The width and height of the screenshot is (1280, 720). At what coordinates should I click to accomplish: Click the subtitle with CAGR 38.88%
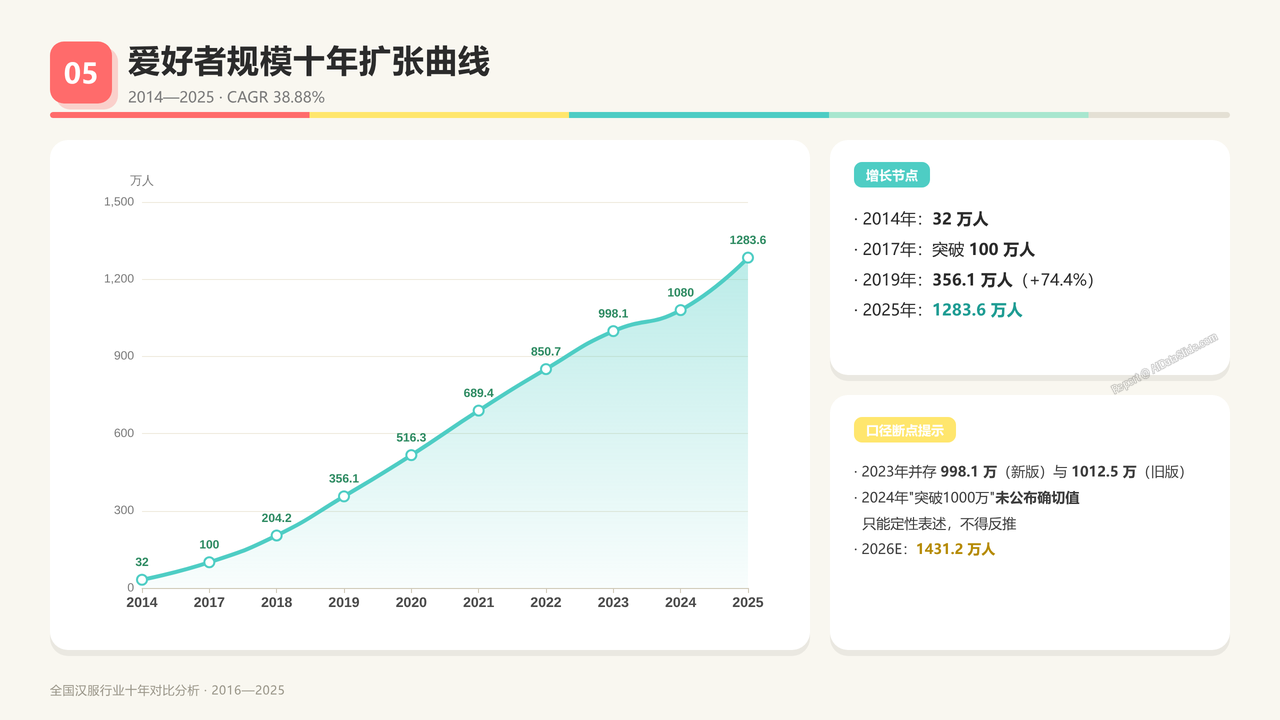point(226,98)
